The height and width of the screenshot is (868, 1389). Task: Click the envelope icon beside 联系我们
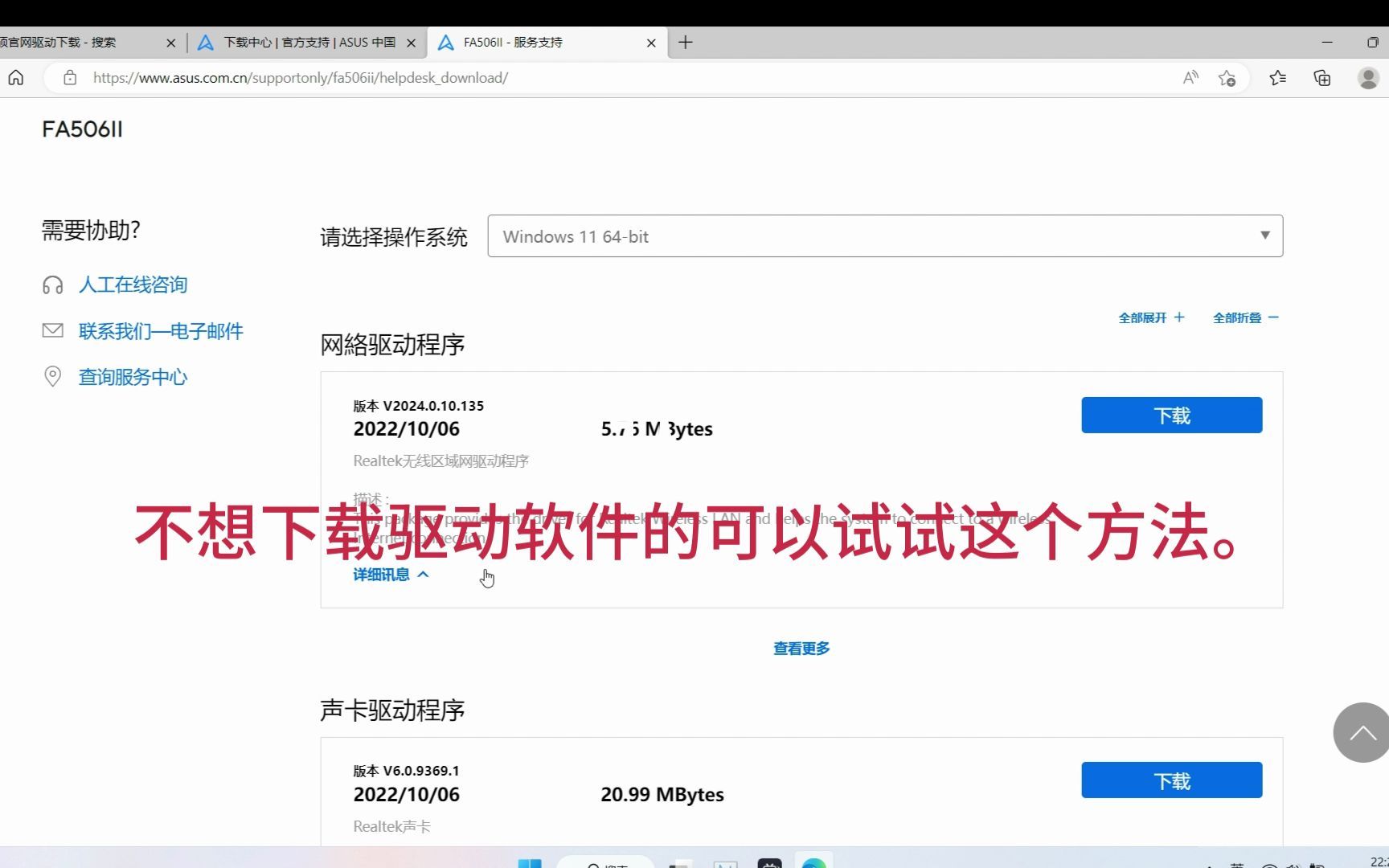coord(53,330)
